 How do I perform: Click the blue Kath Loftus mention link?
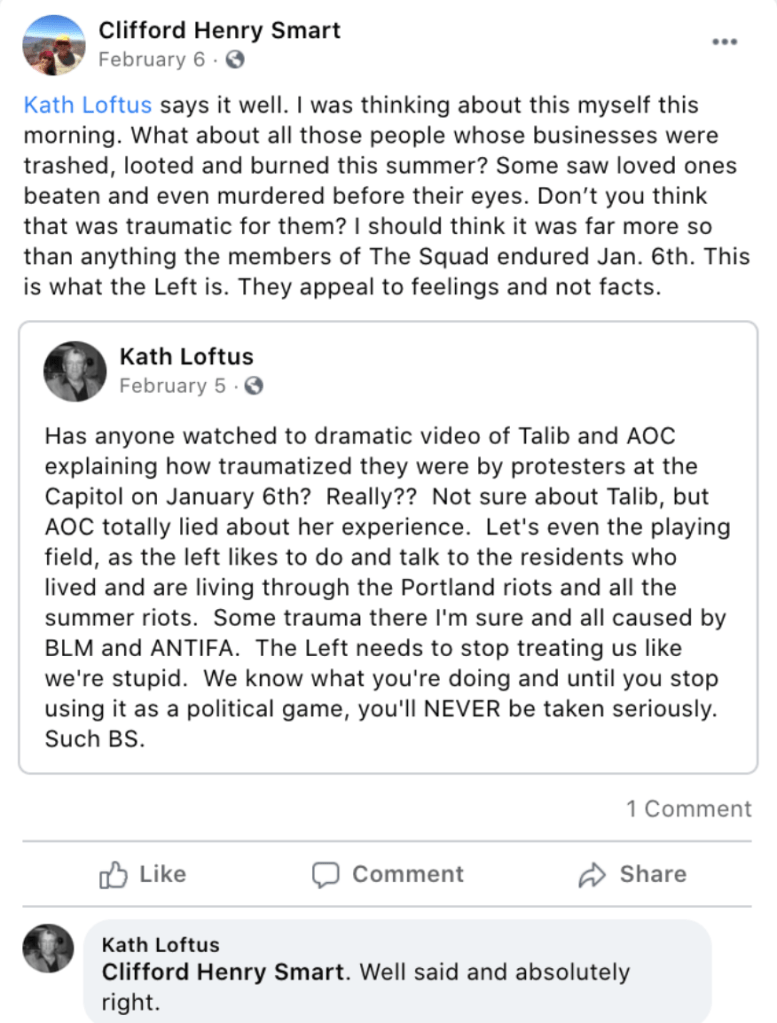pos(88,106)
